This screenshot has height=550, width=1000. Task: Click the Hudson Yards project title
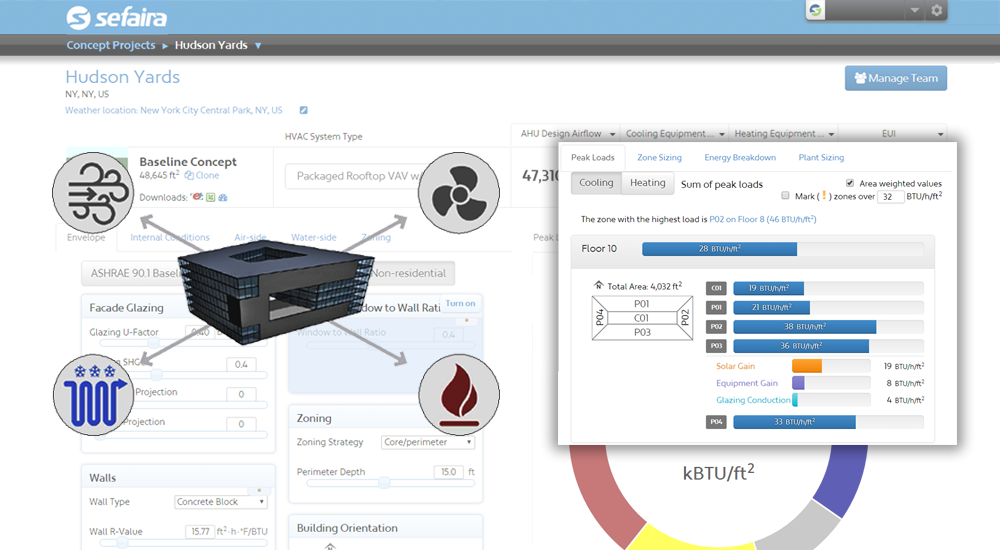click(122, 77)
